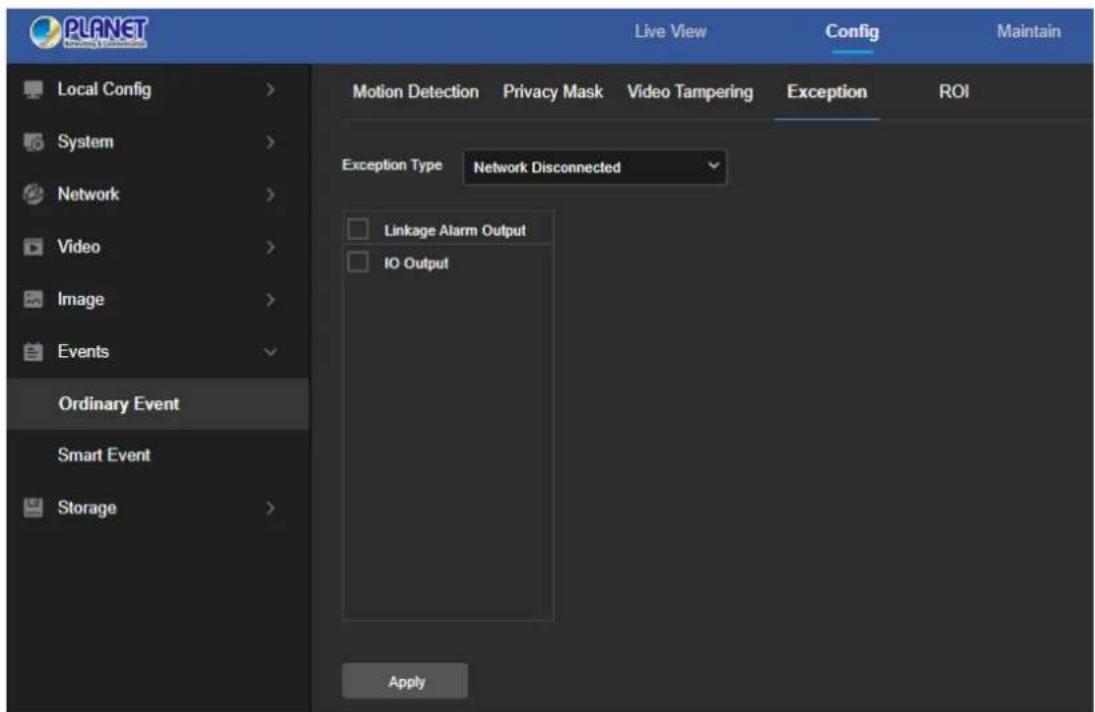1095x712 pixels.
Task: Click the Image menu label
Action: click(81, 299)
